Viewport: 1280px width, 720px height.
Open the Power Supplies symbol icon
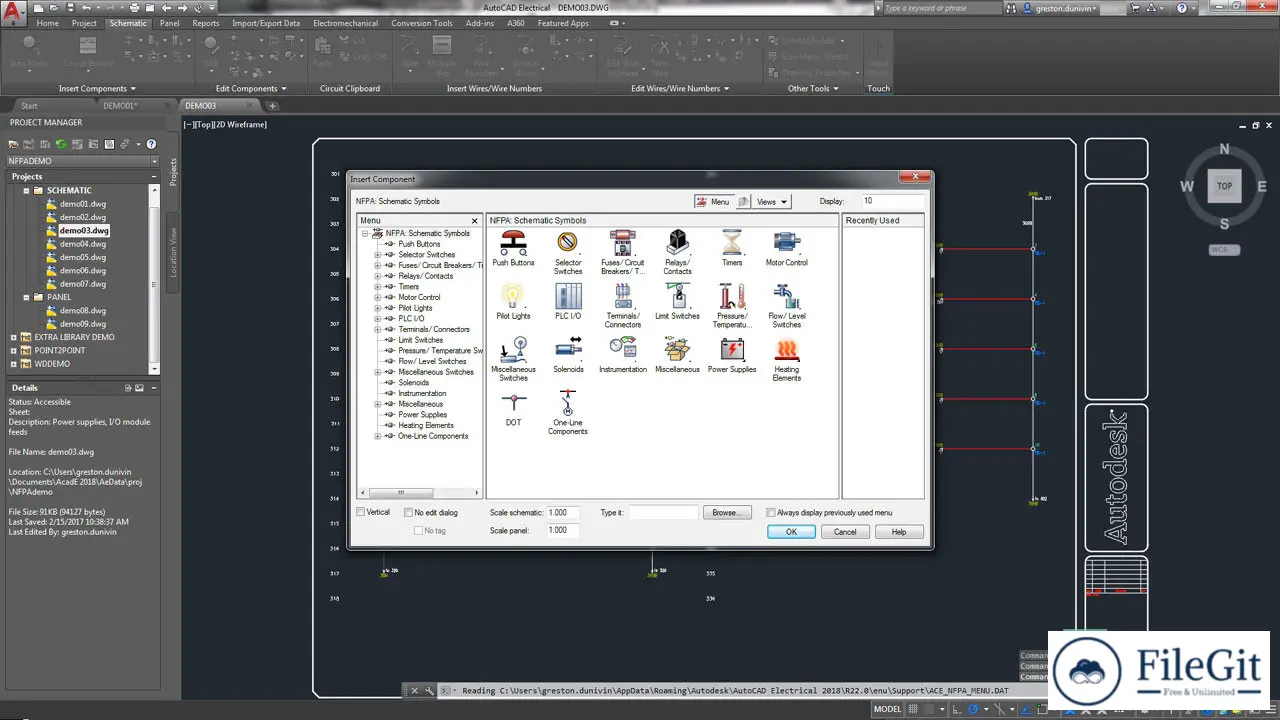(732, 349)
